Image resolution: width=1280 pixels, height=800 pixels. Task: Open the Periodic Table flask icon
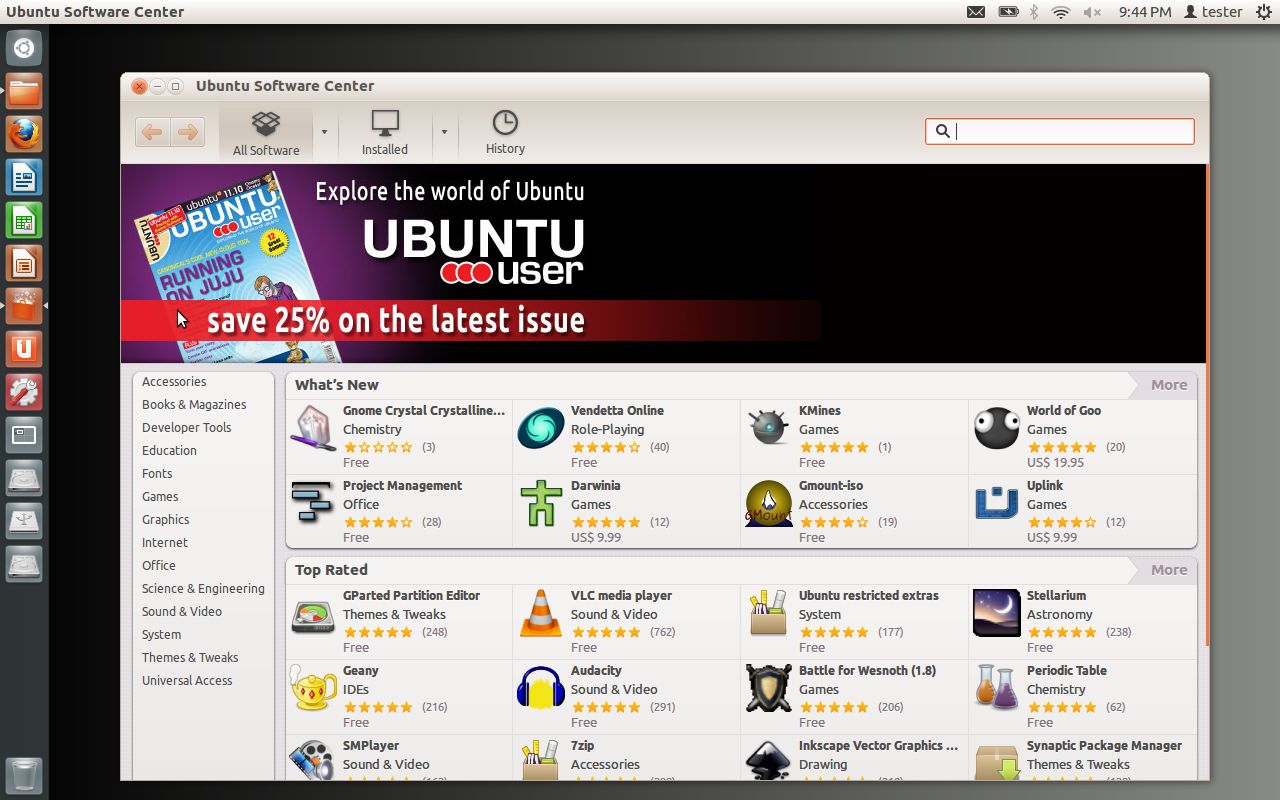(997, 689)
